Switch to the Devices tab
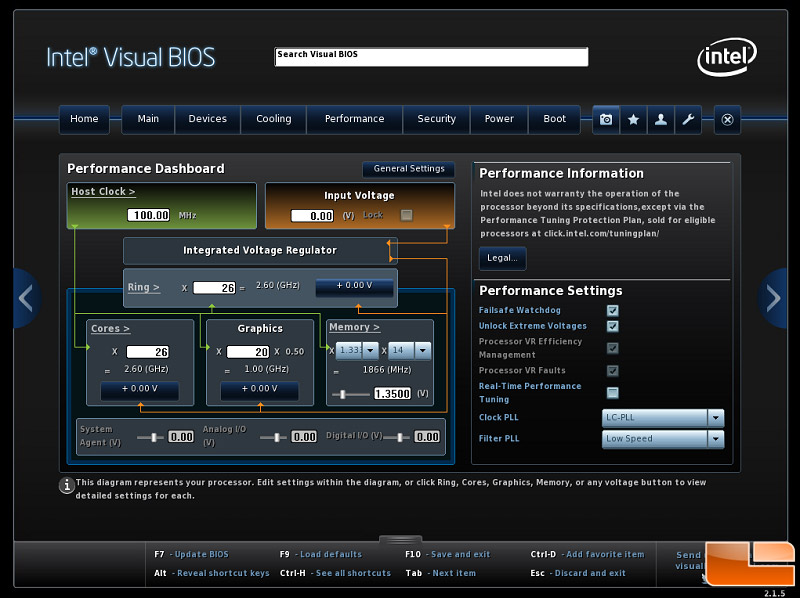Viewport: 800px width, 598px height. (x=208, y=119)
